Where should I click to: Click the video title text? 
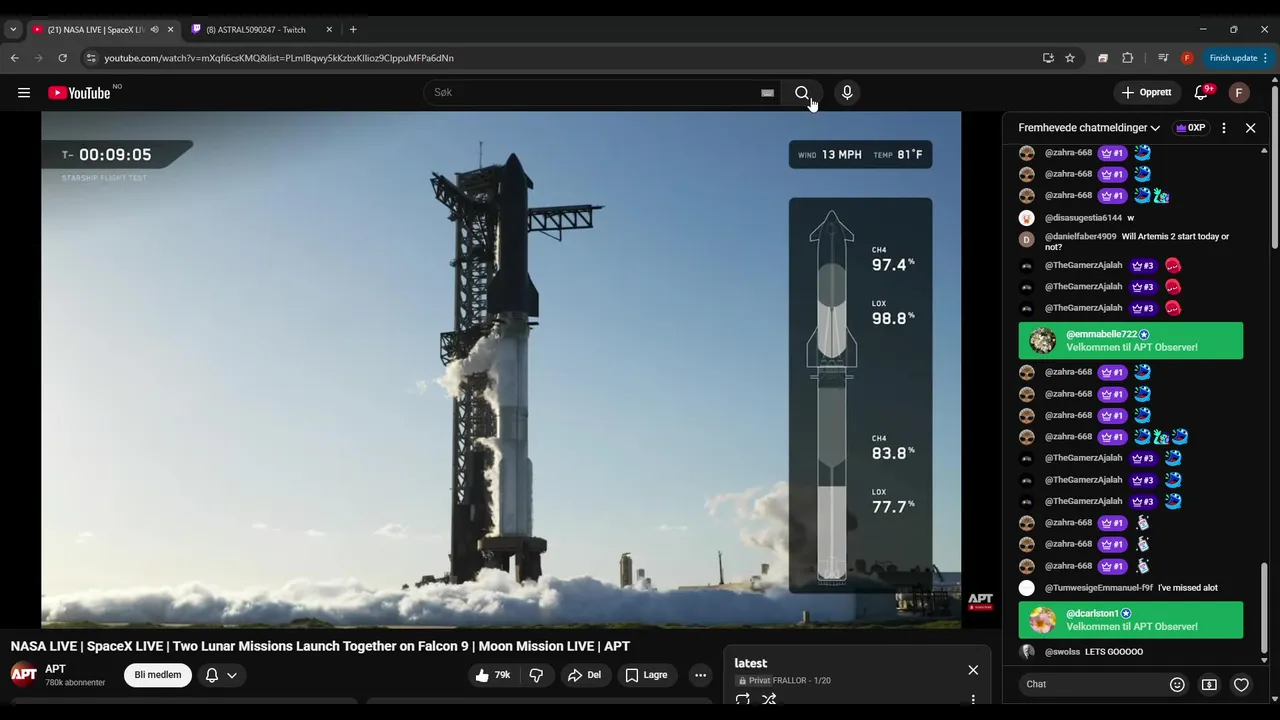320,646
